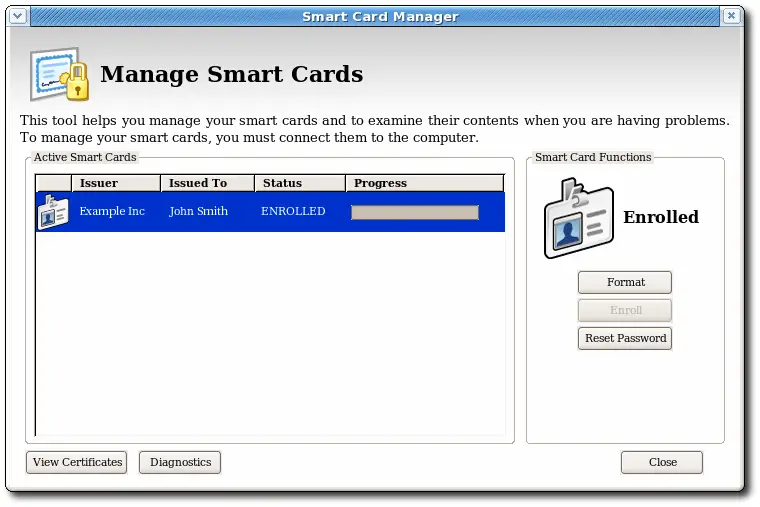Select the Example Inc issuer cell

point(112,212)
